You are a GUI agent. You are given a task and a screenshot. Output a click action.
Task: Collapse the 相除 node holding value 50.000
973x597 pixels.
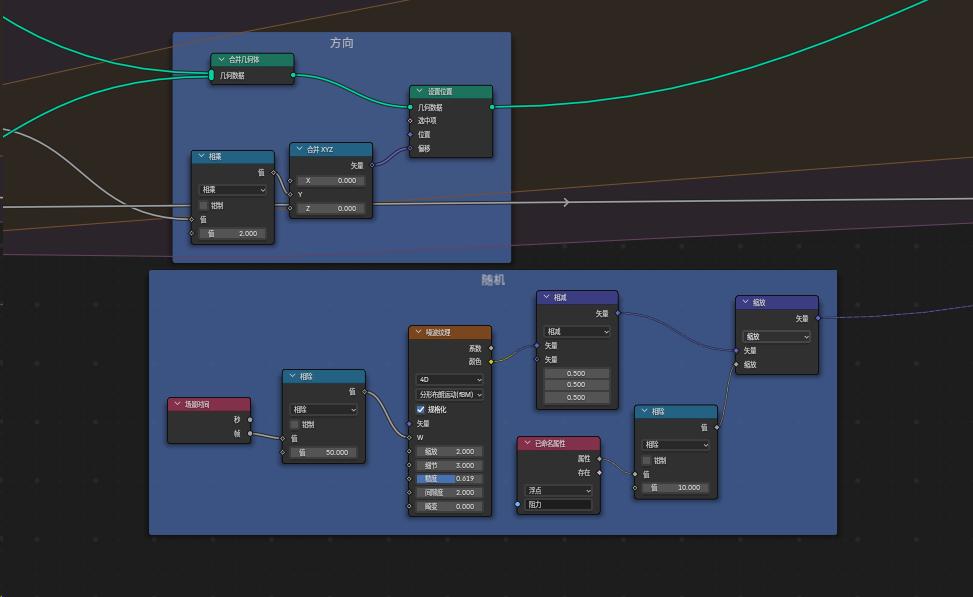click(x=292, y=376)
